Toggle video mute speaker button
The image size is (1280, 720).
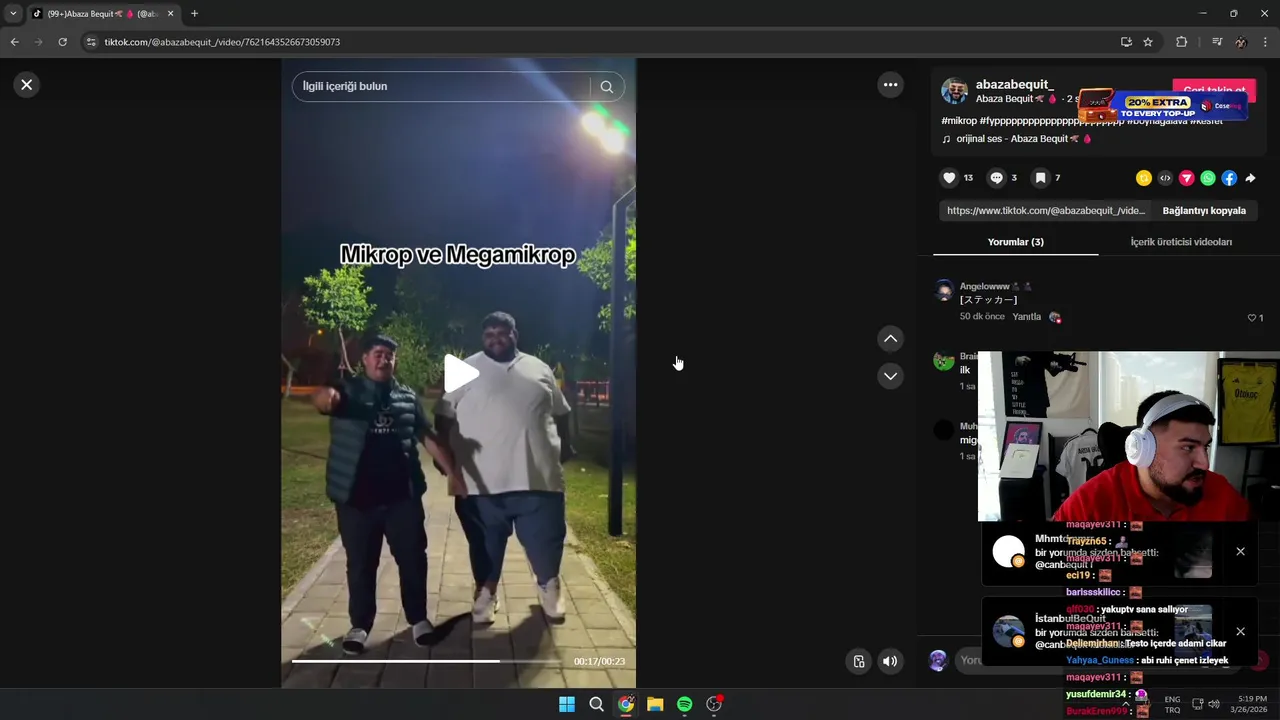[x=890, y=661]
